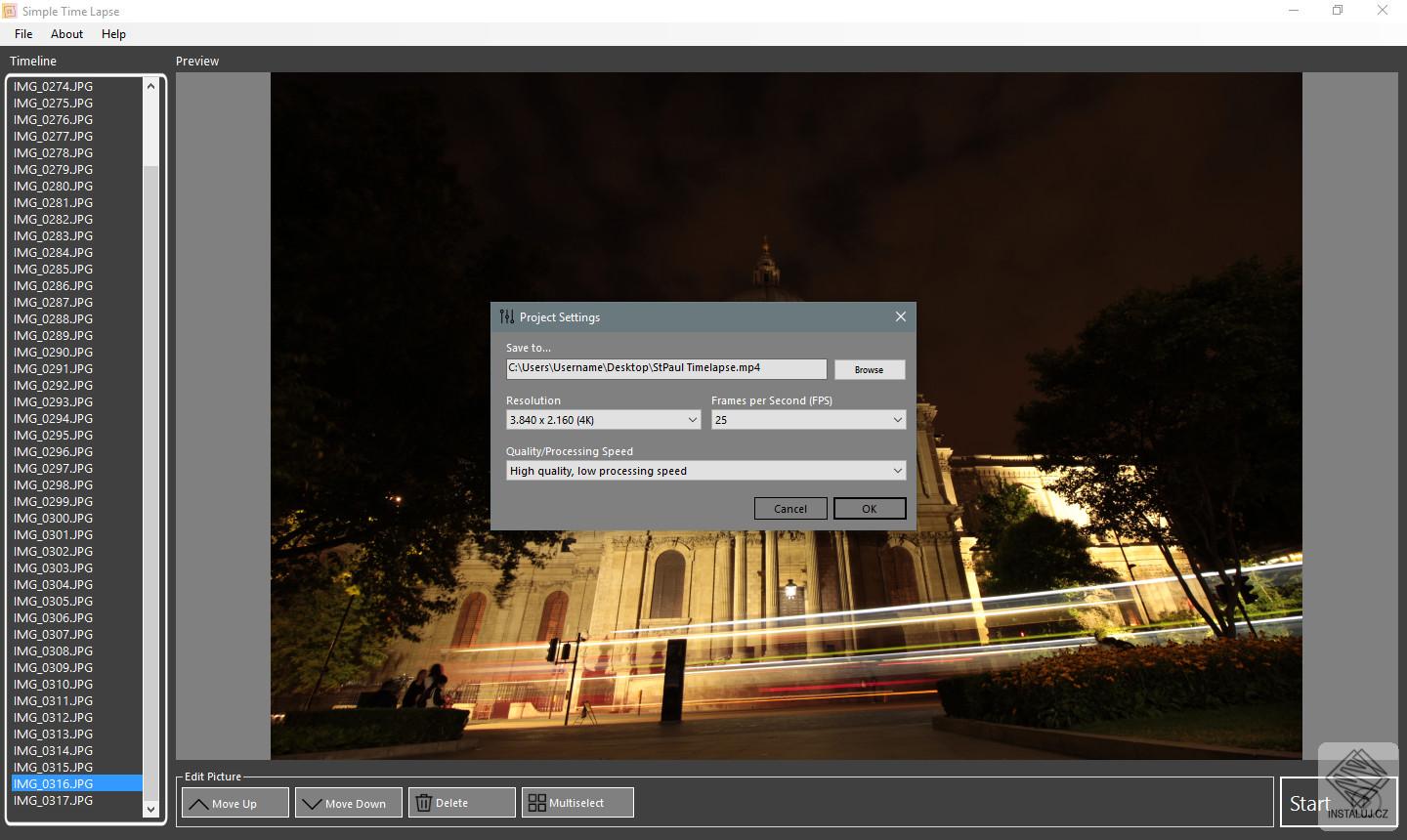This screenshot has height=840, width=1407.
Task: Click the Move Down arrow icon
Action: click(x=312, y=804)
